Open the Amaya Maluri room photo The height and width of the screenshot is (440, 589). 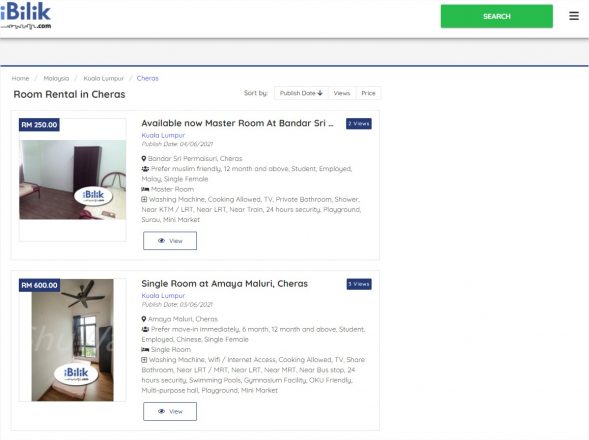click(x=72, y=340)
